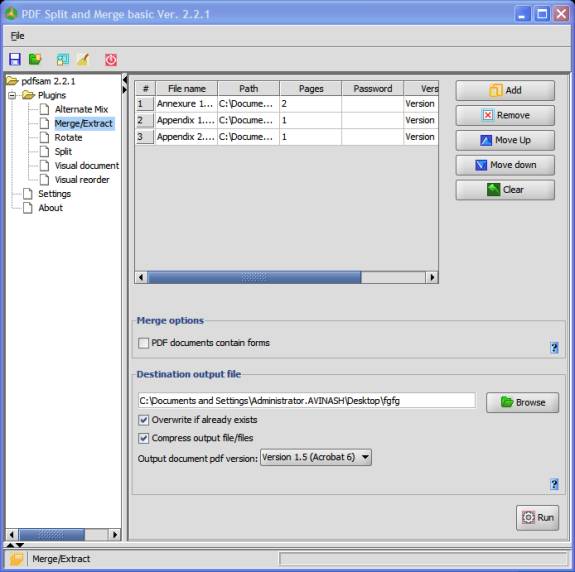Click the destination output file path field
Screen dimensions: 575x572
[307, 400]
